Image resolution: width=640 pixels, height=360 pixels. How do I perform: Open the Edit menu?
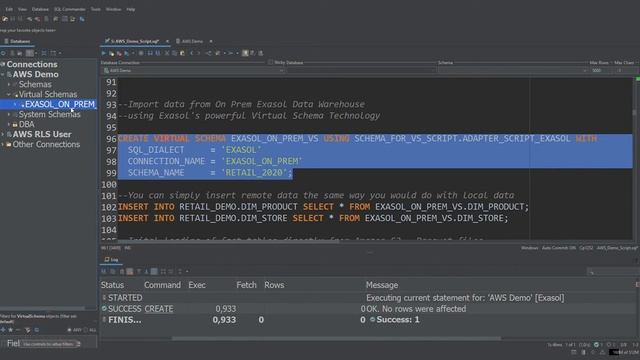9,9
